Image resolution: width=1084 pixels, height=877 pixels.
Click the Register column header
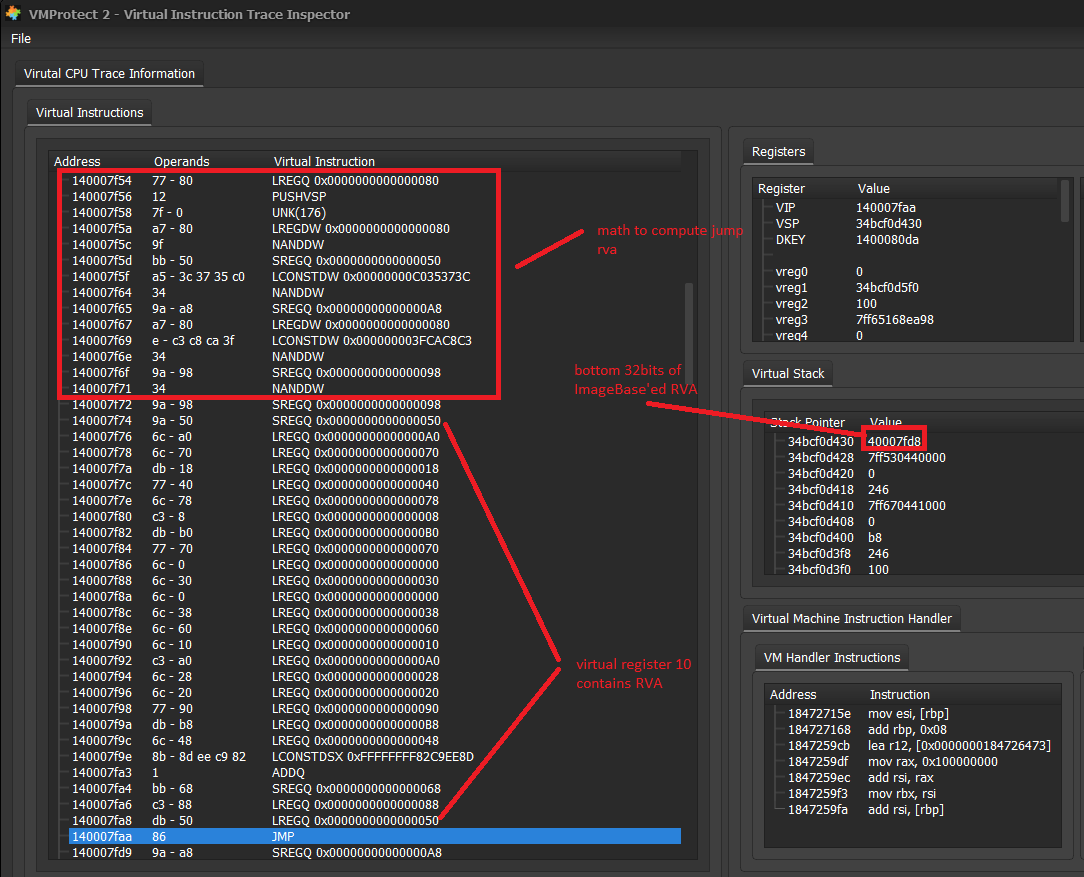[x=781, y=188]
